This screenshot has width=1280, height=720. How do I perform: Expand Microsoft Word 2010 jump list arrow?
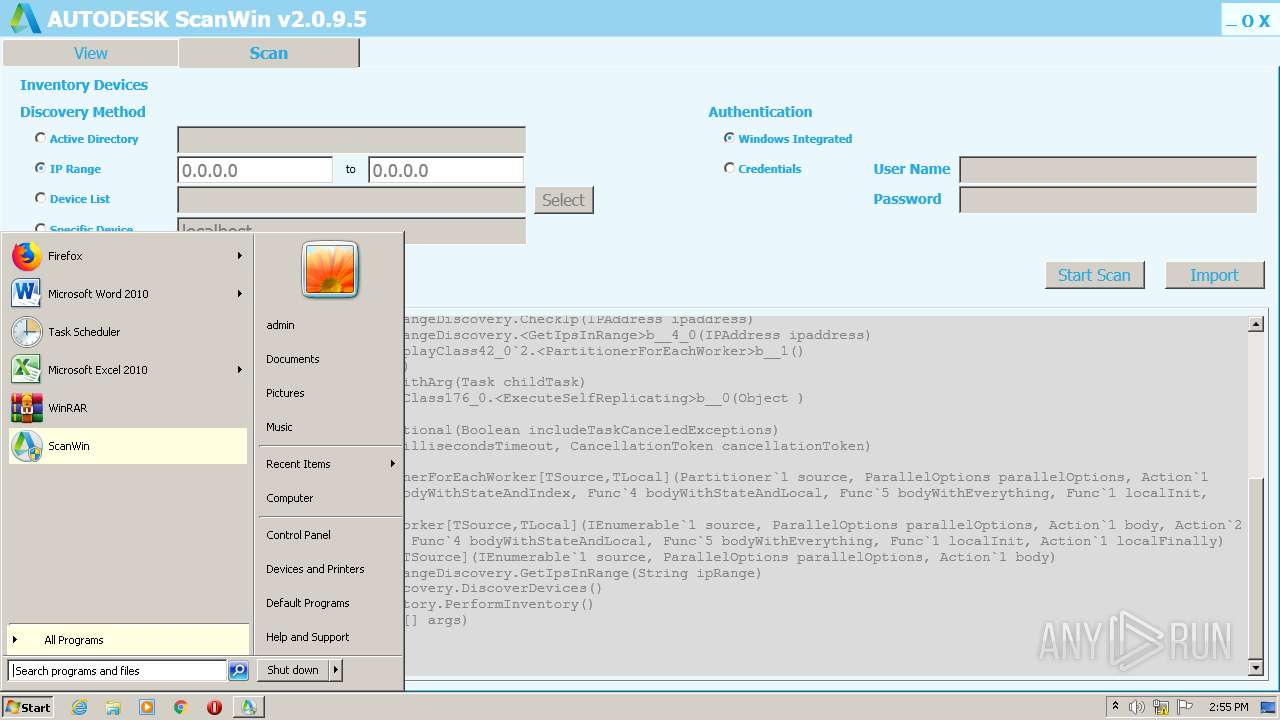point(240,294)
